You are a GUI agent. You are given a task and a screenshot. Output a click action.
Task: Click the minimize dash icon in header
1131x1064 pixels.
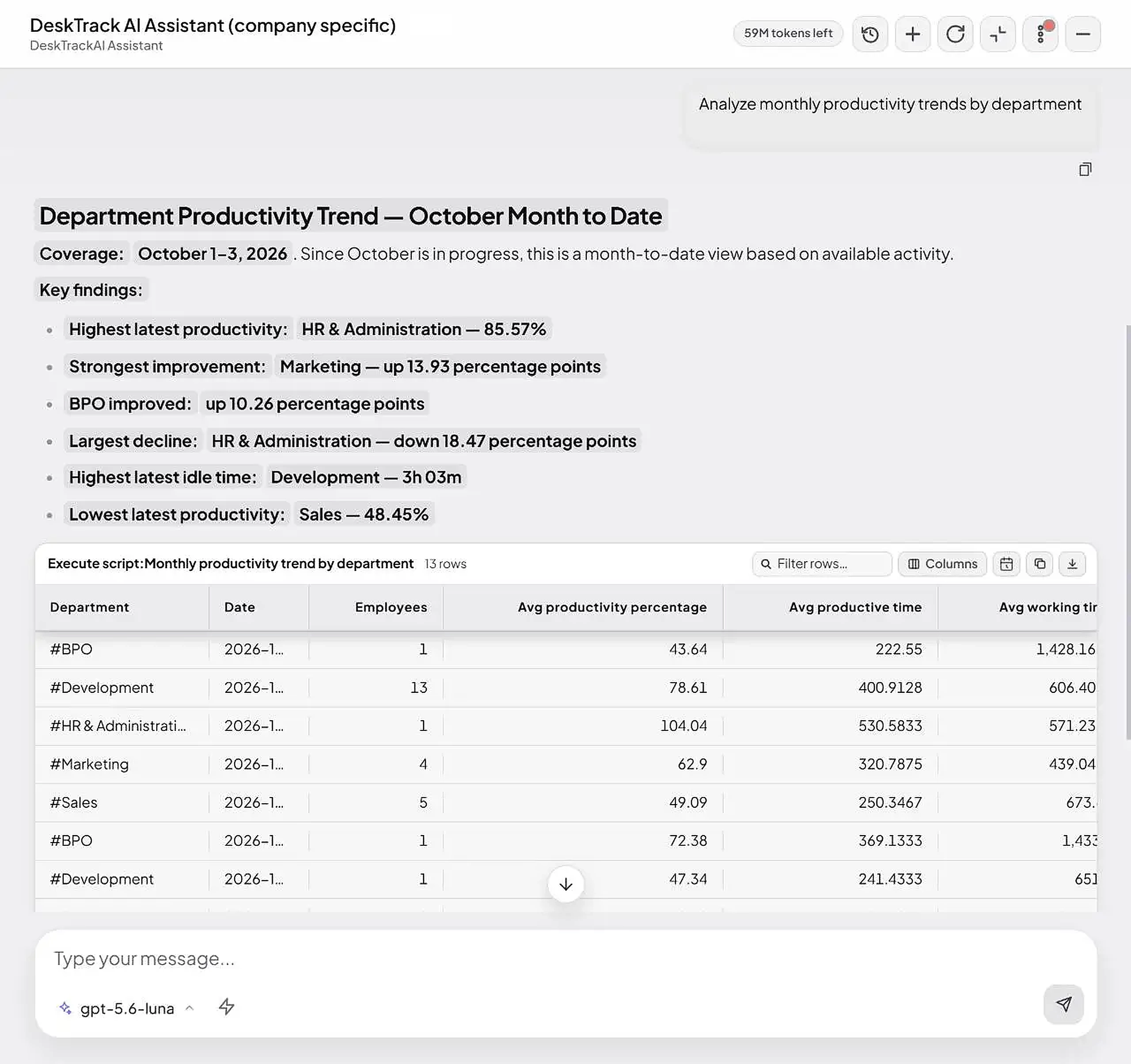tap(1083, 34)
